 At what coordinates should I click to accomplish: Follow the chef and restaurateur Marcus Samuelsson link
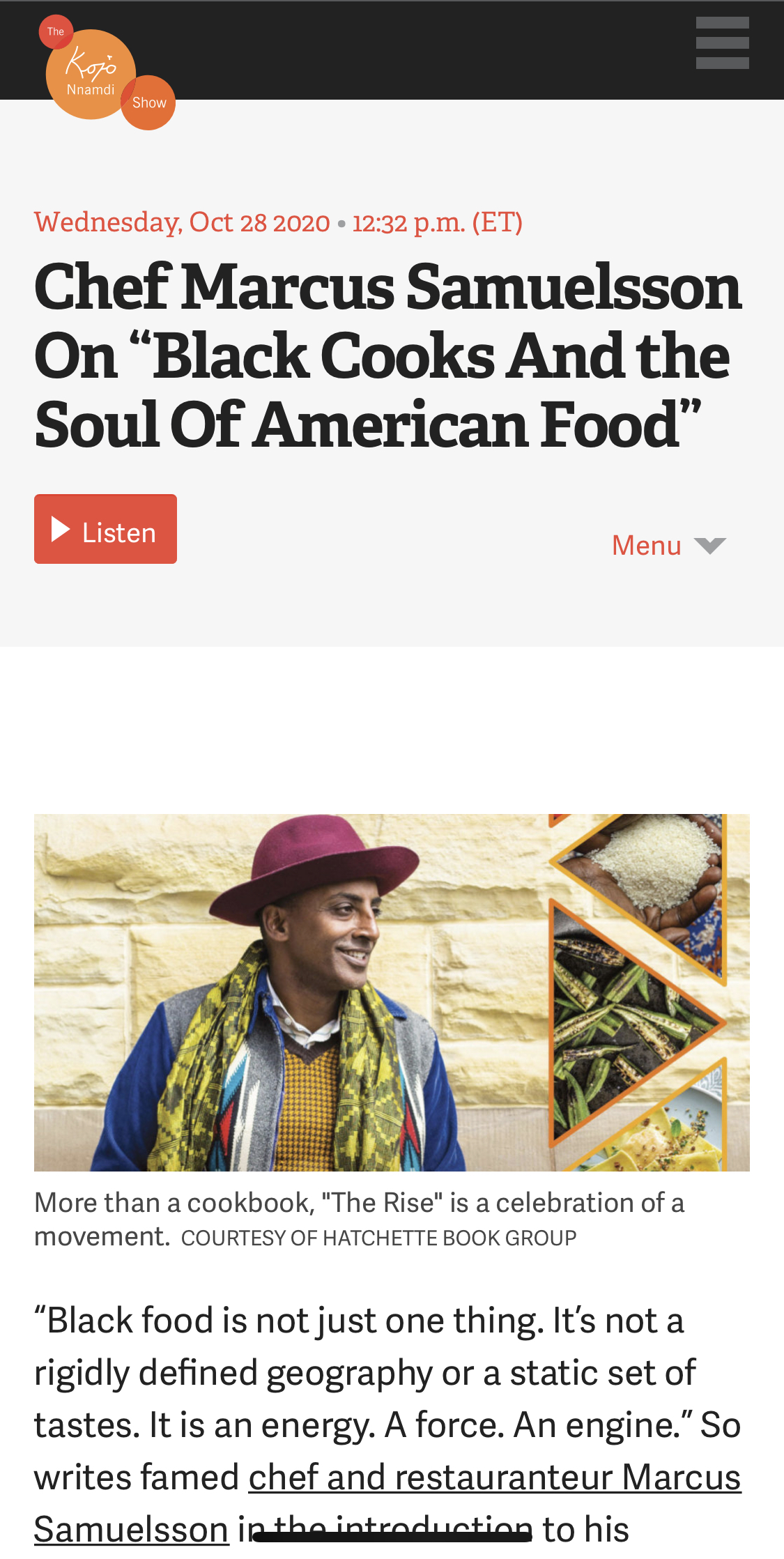[x=495, y=1477]
